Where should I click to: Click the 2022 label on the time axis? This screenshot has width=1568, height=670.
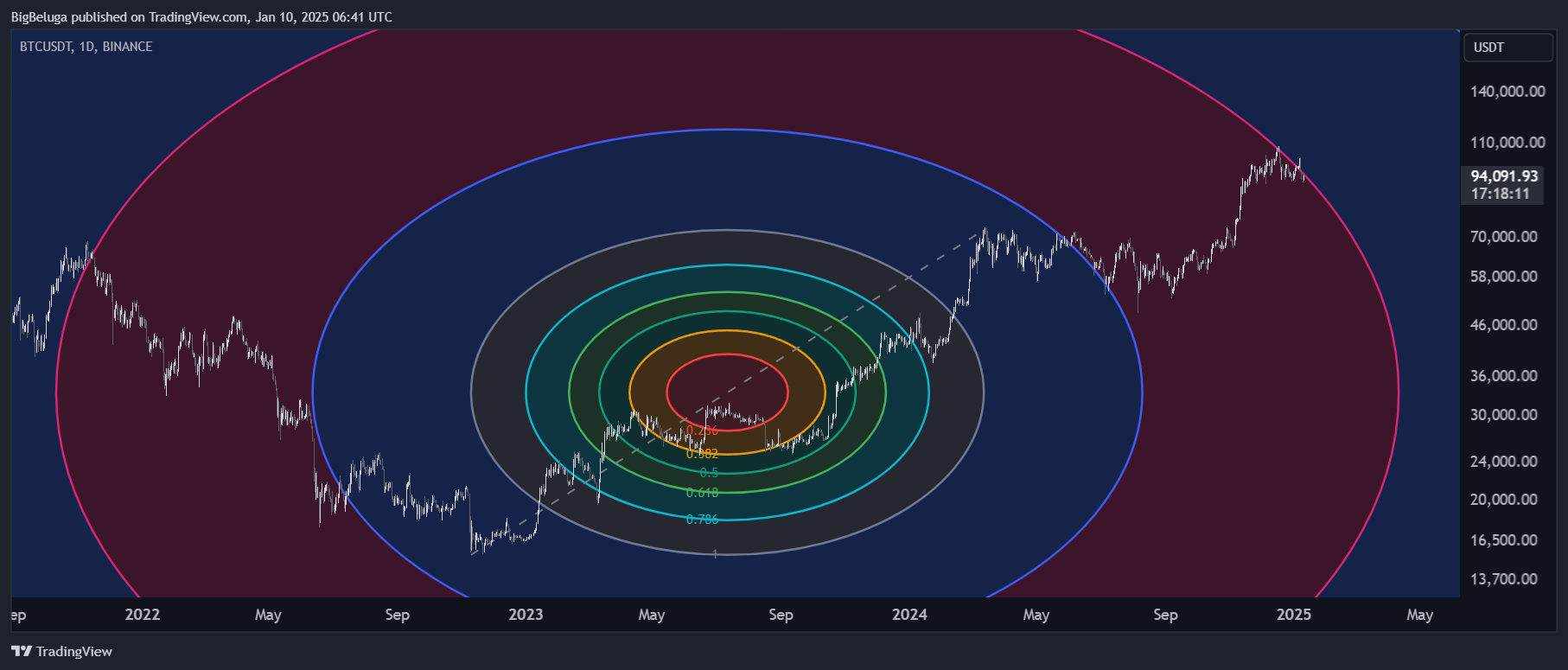coord(143,615)
